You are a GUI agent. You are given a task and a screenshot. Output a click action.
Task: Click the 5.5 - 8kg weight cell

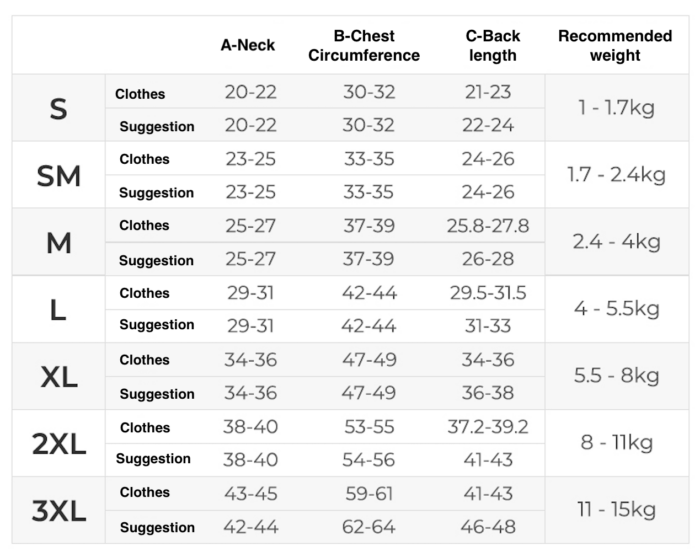click(616, 376)
